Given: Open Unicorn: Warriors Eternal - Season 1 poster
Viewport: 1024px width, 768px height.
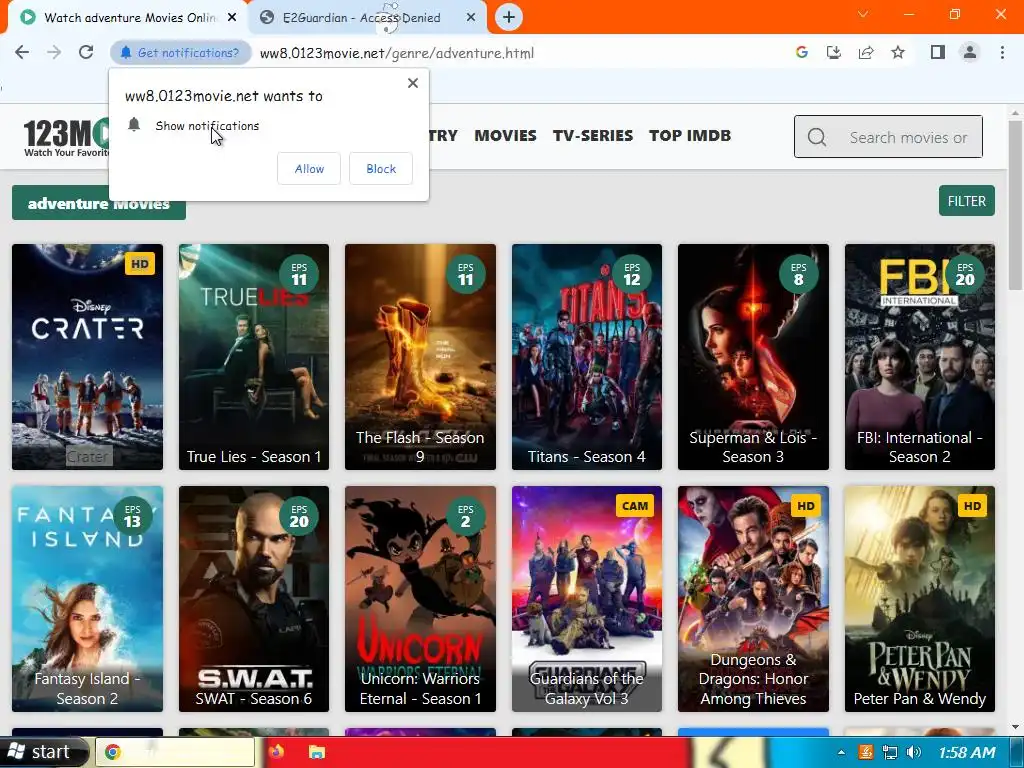Looking at the screenshot, I should [421, 599].
